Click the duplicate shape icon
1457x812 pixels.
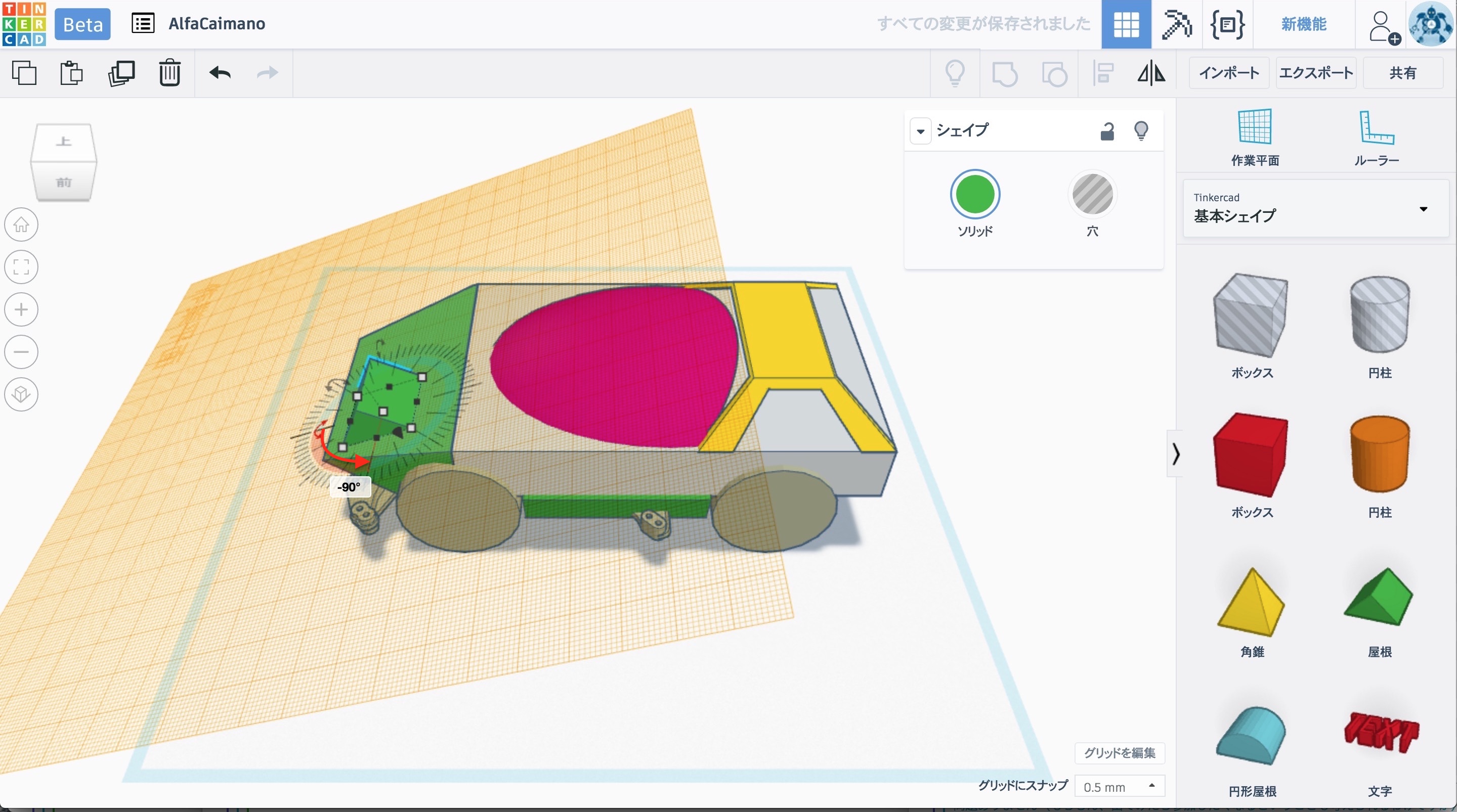pyautogui.click(x=121, y=73)
